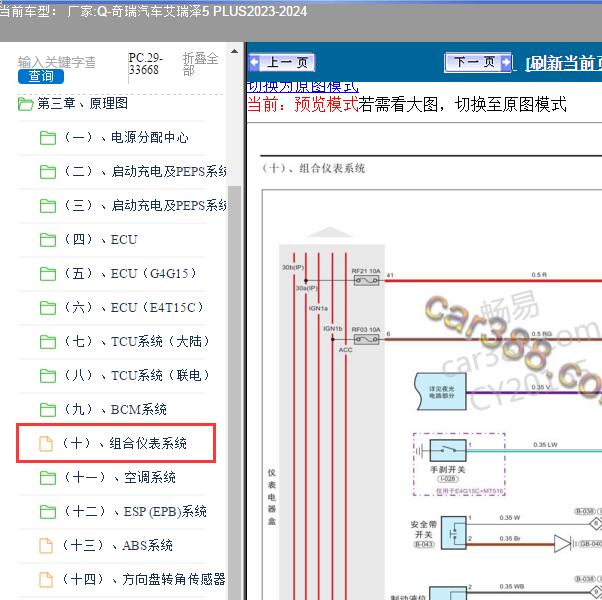Open （十四）、方向盘转角传感器 tree item
This screenshot has height=600, width=602.
pyautogui.click(x=143, y=579)
